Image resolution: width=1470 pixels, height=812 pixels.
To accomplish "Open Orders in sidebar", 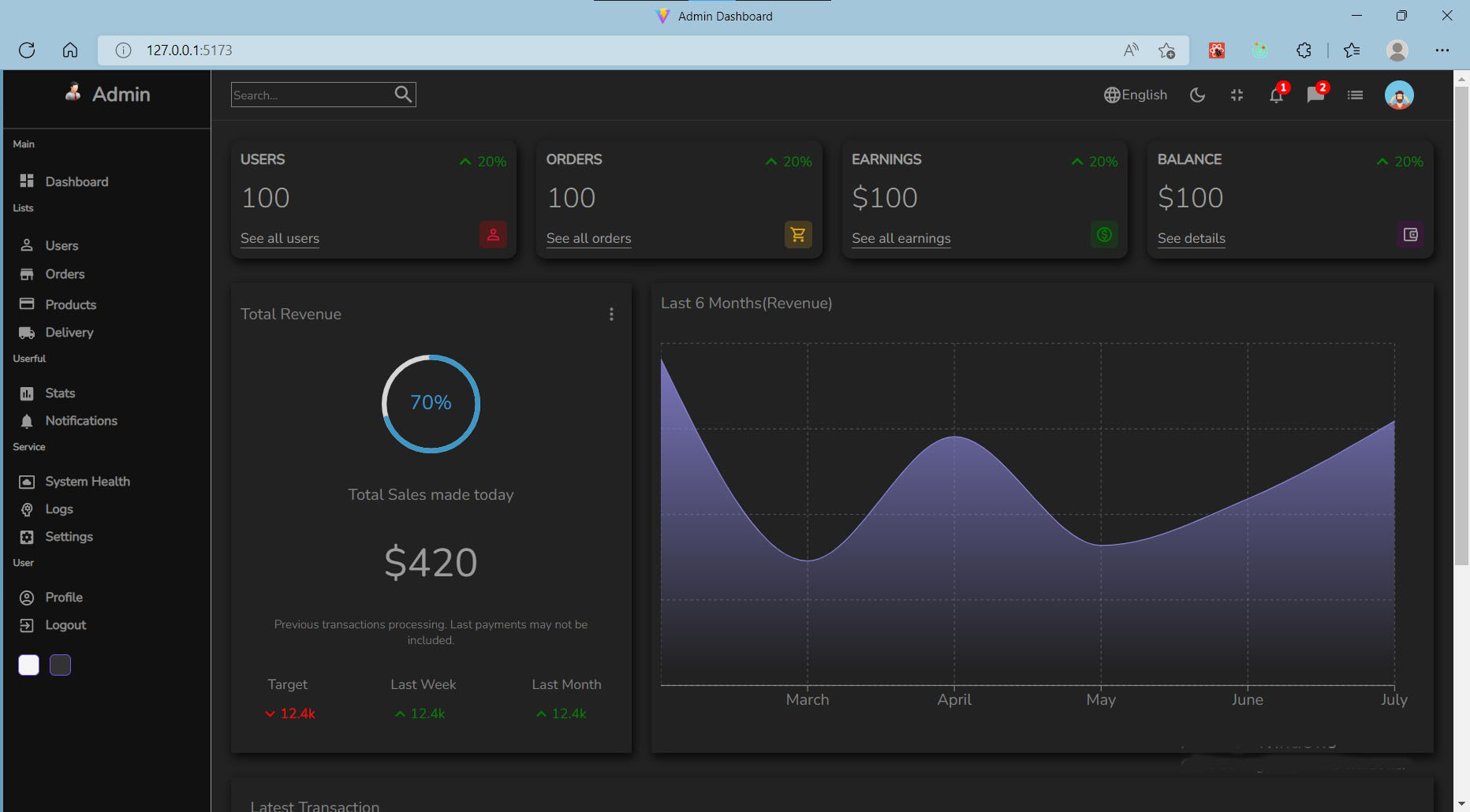I will [52, 274].
